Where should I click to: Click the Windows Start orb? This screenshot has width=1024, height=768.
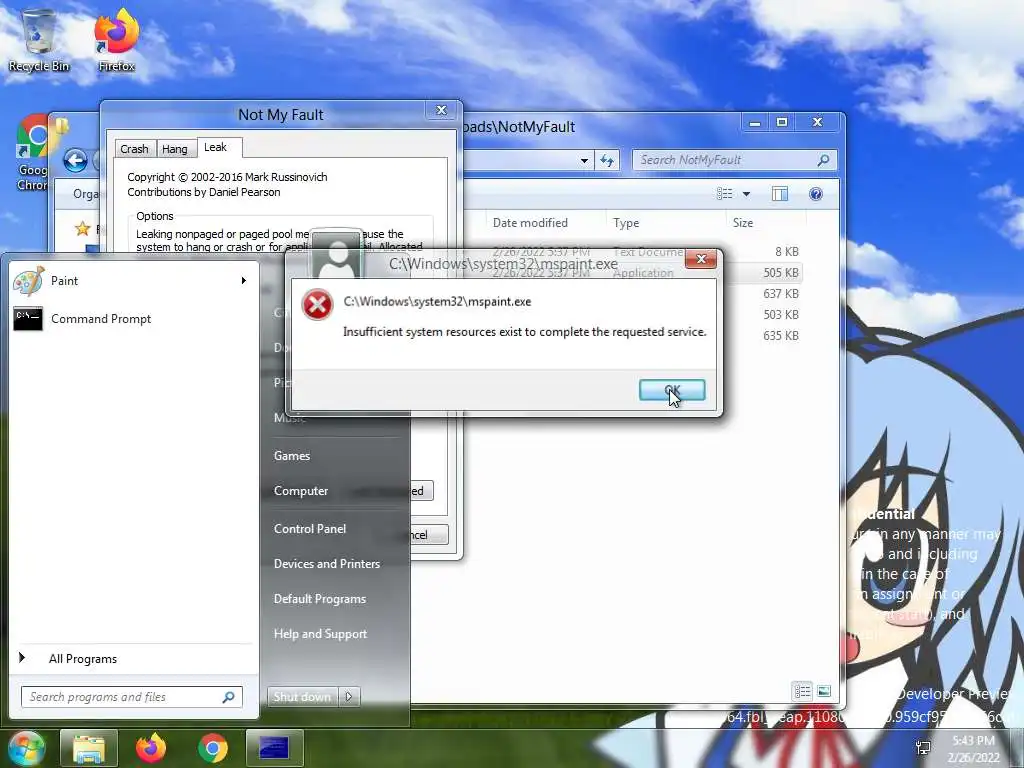click(25, 748)
